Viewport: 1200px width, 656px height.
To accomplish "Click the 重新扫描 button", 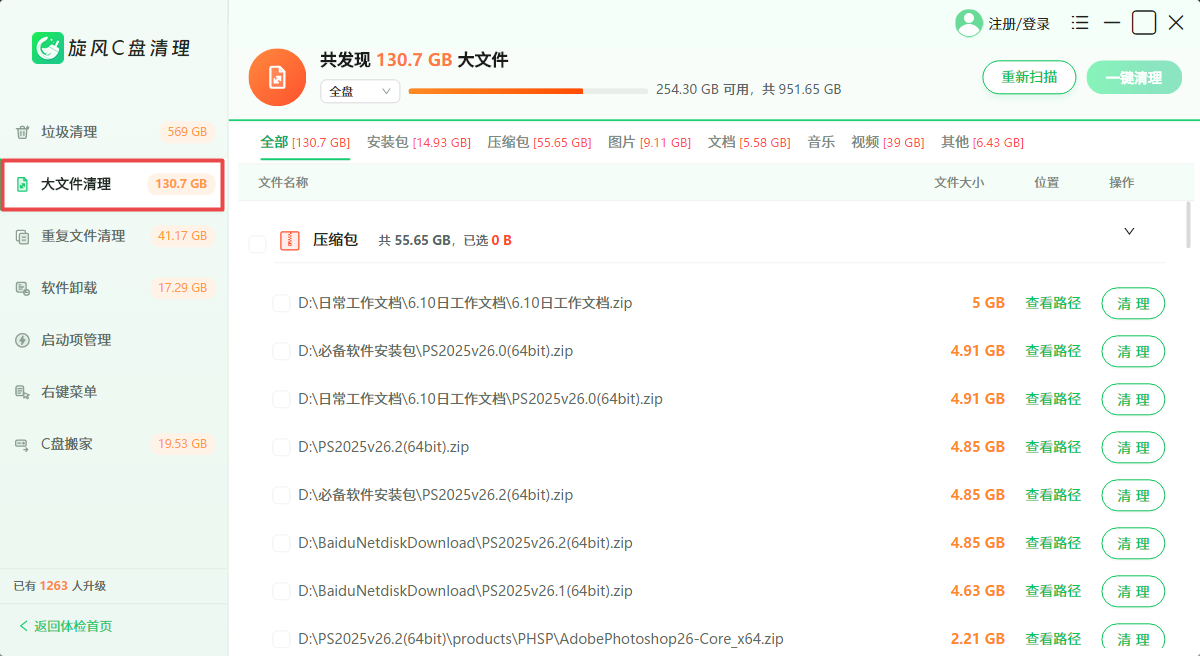I will pos(1029,77).
